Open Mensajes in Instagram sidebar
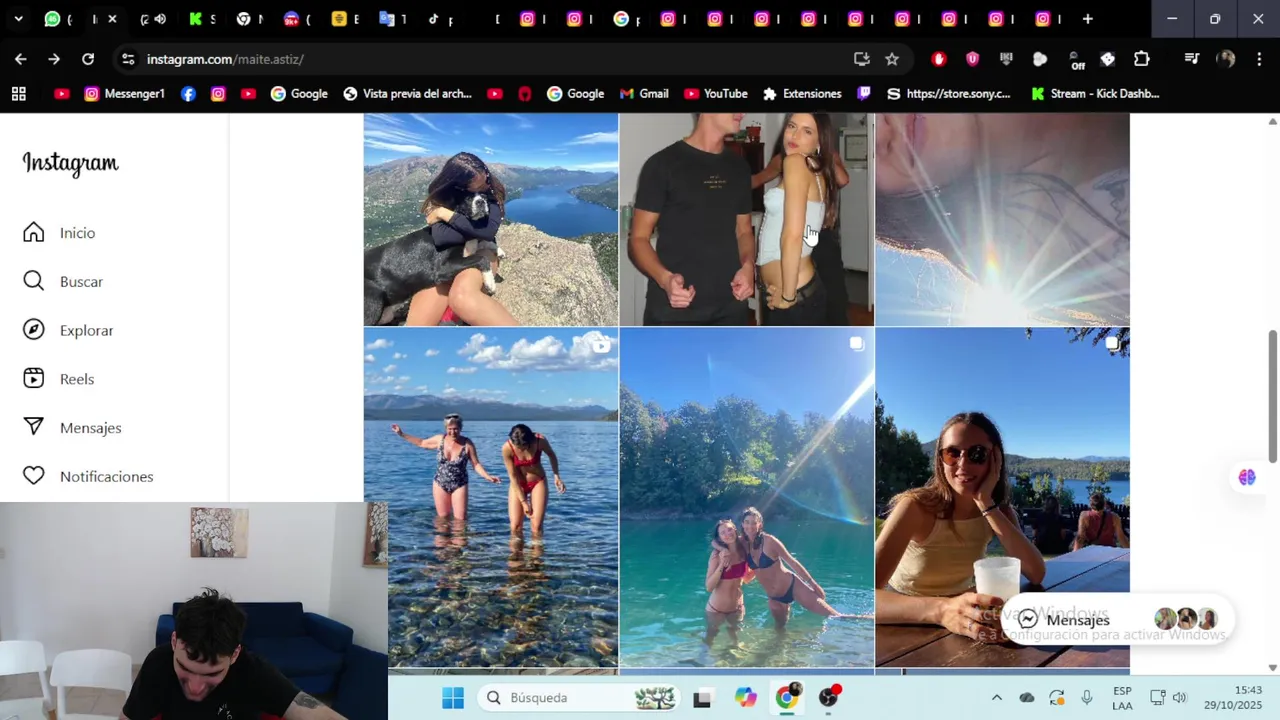The height and width of the screenshot is (720, 1280). 72,428
